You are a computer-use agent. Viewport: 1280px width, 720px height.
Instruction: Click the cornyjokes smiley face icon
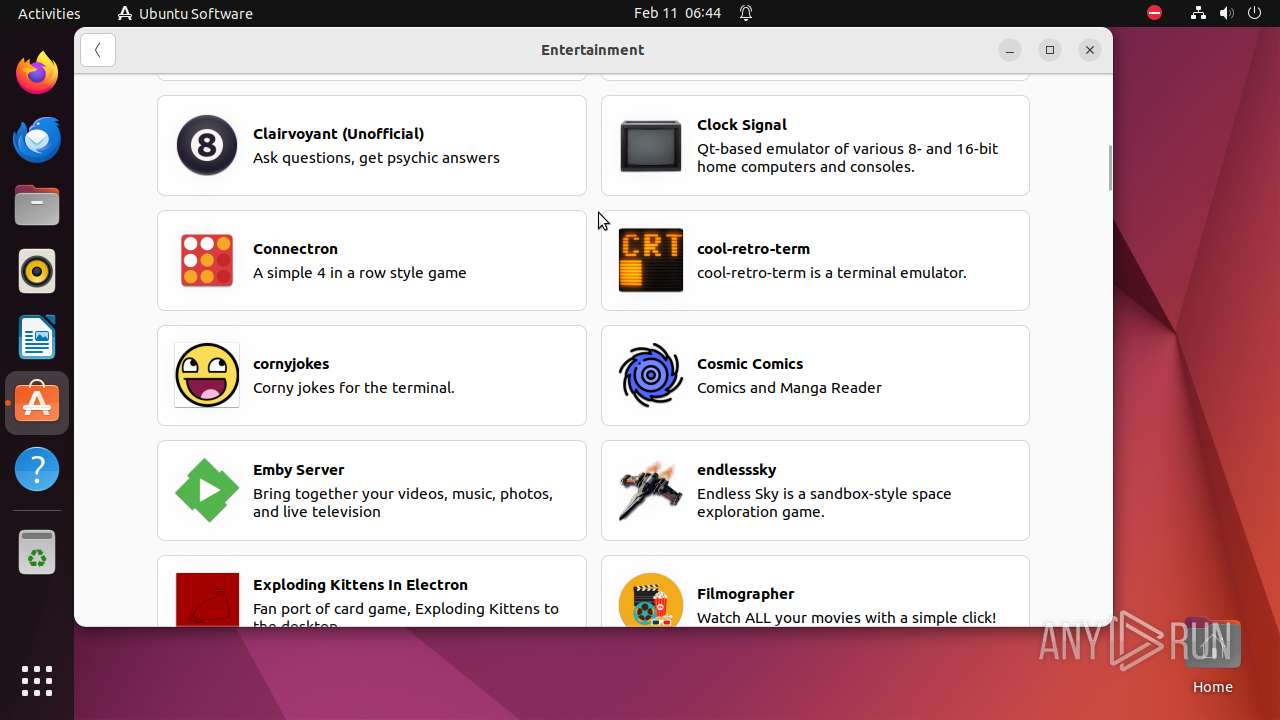207,375
